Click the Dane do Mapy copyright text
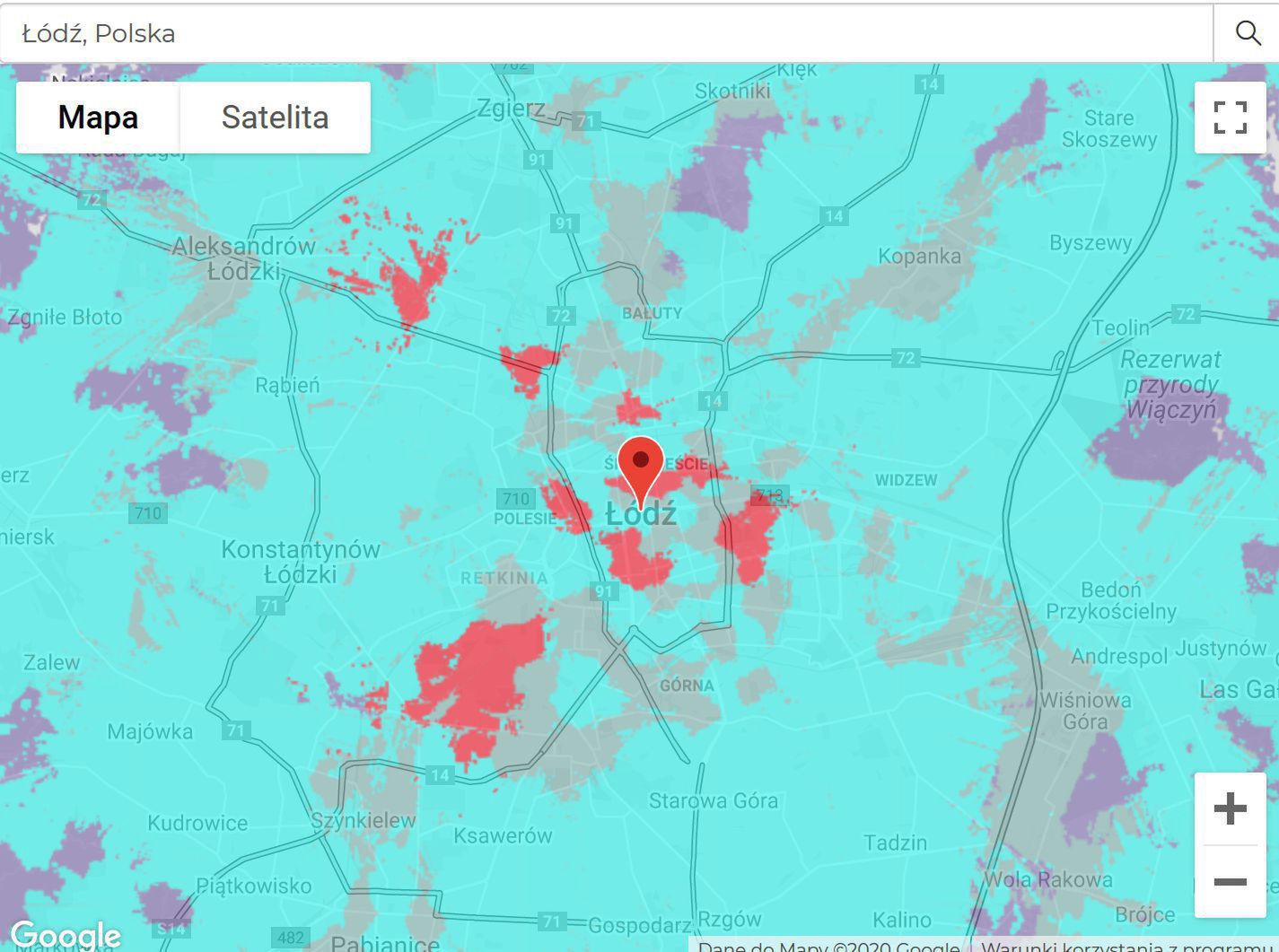Viewport: 1279px width, 952px height. [828, 946]
